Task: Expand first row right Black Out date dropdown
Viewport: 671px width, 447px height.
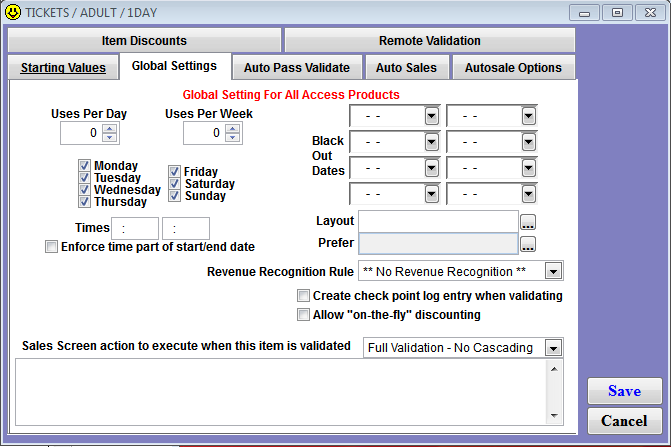Action: pyautogui.click(x=528, y=116)
